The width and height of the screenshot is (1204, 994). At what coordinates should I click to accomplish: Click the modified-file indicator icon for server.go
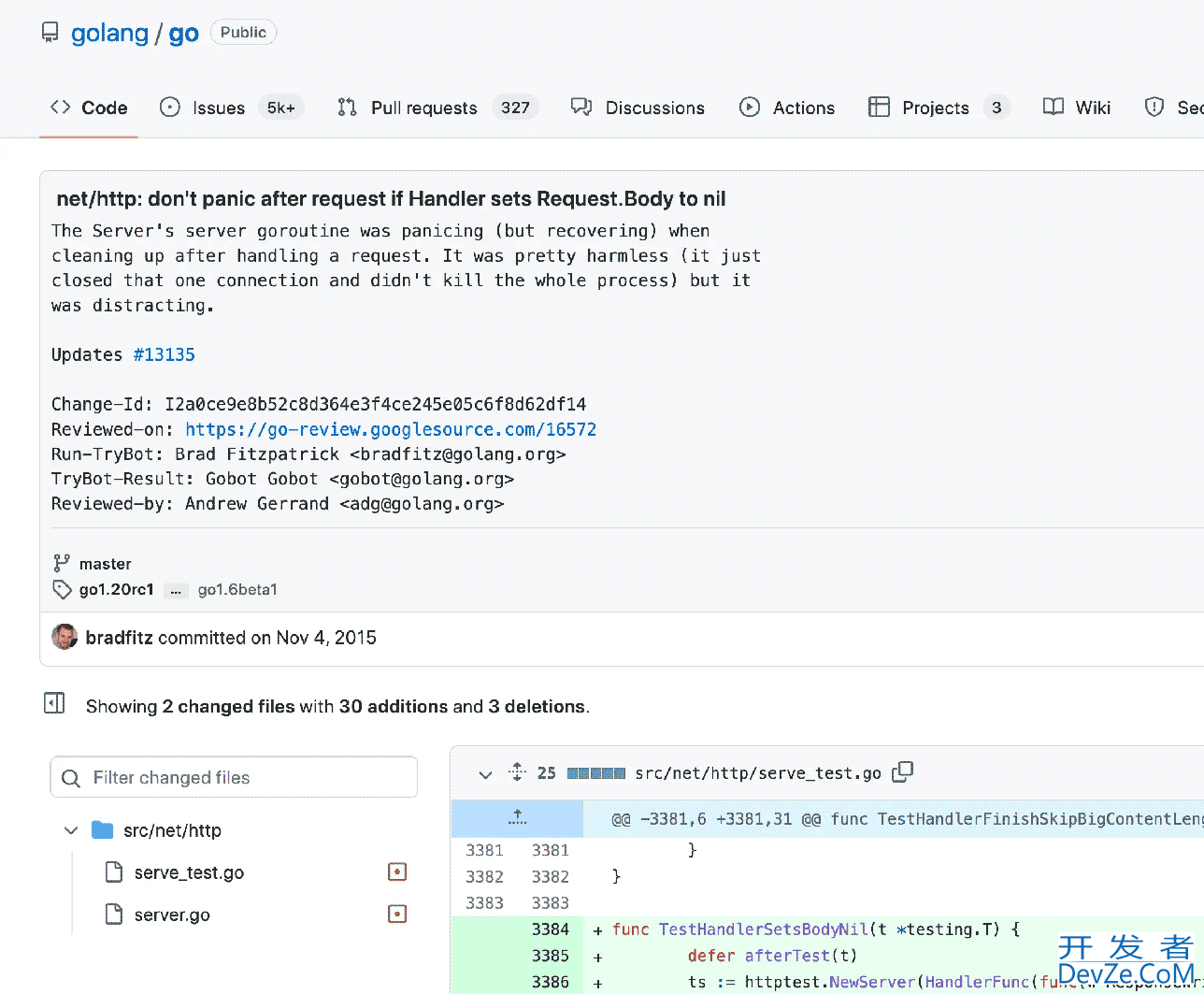point(397,914)
